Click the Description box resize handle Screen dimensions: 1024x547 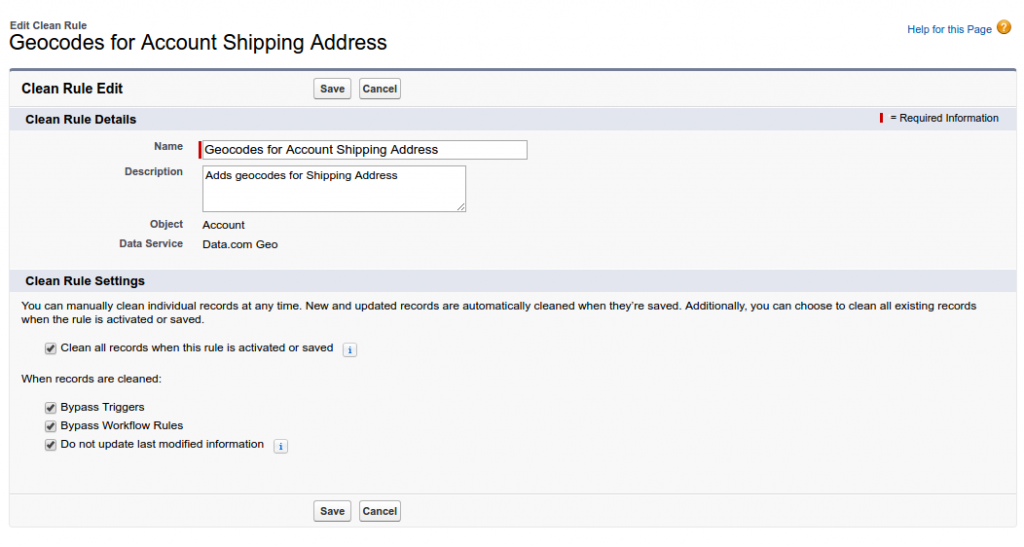[x=461, y=207]
